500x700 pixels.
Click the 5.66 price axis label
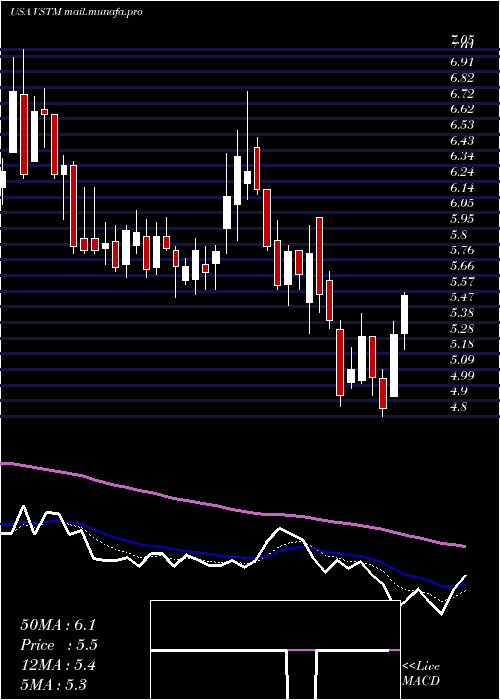[462, 266]
